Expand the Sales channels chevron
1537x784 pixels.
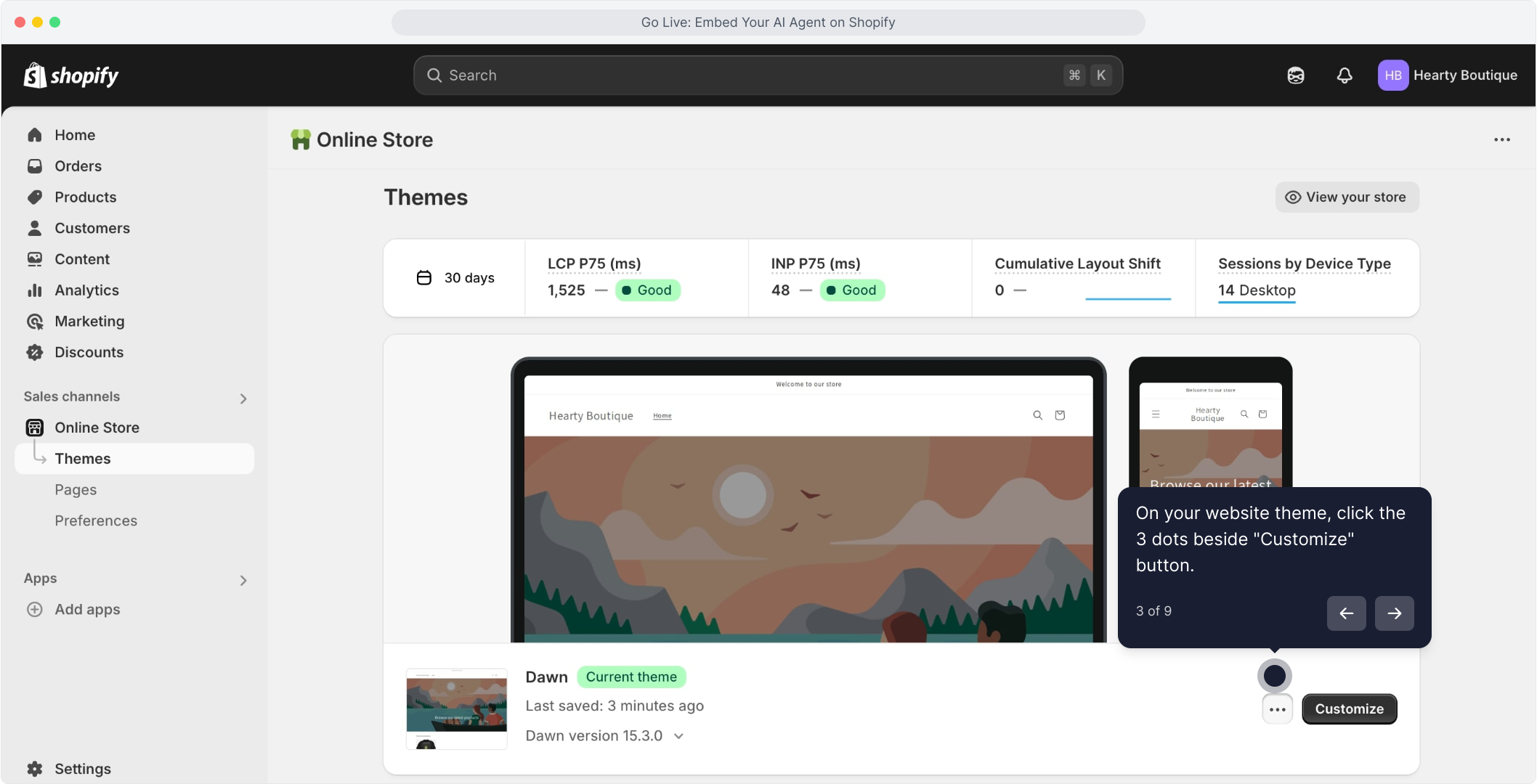point(243,399)
